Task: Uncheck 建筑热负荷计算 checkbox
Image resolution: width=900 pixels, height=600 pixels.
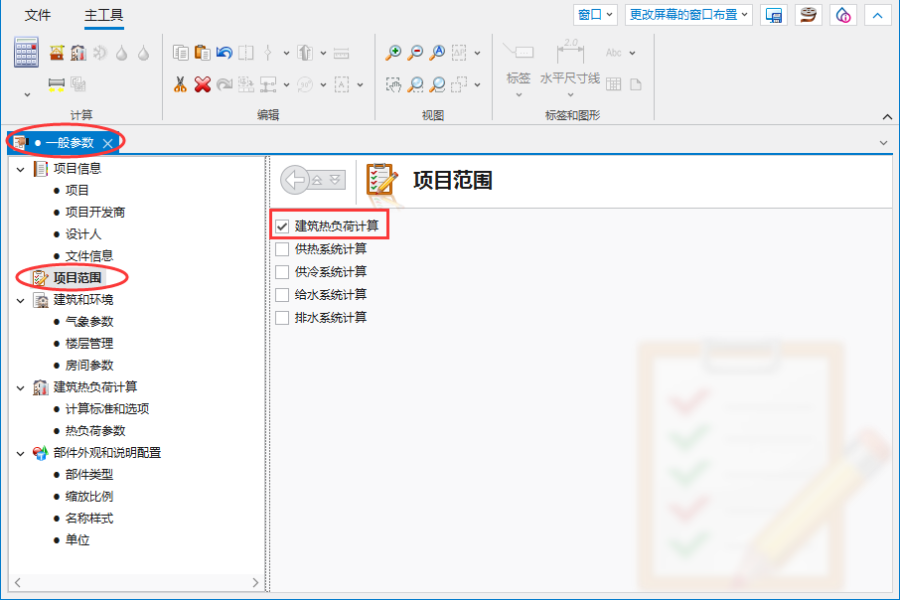Action: [x=282, y=226]
